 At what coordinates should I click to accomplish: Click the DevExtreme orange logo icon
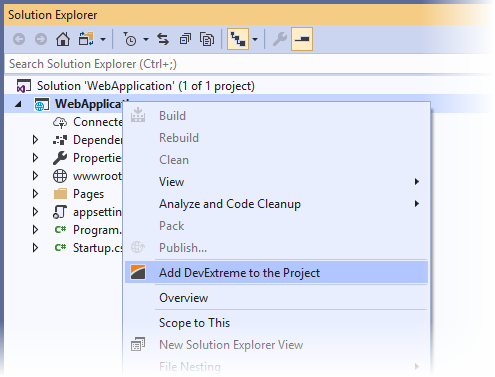138,272
